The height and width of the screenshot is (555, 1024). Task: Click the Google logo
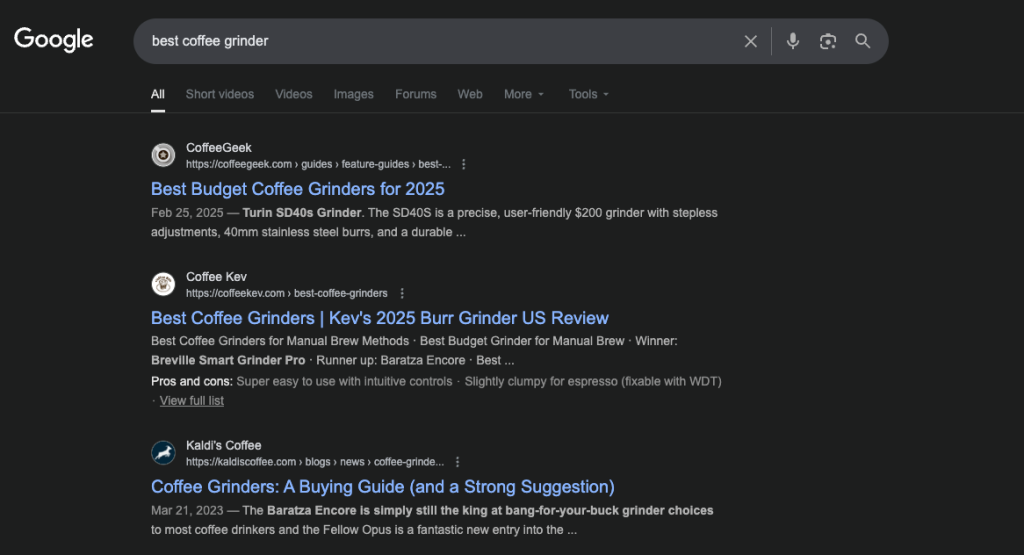(x=54, y=40)
